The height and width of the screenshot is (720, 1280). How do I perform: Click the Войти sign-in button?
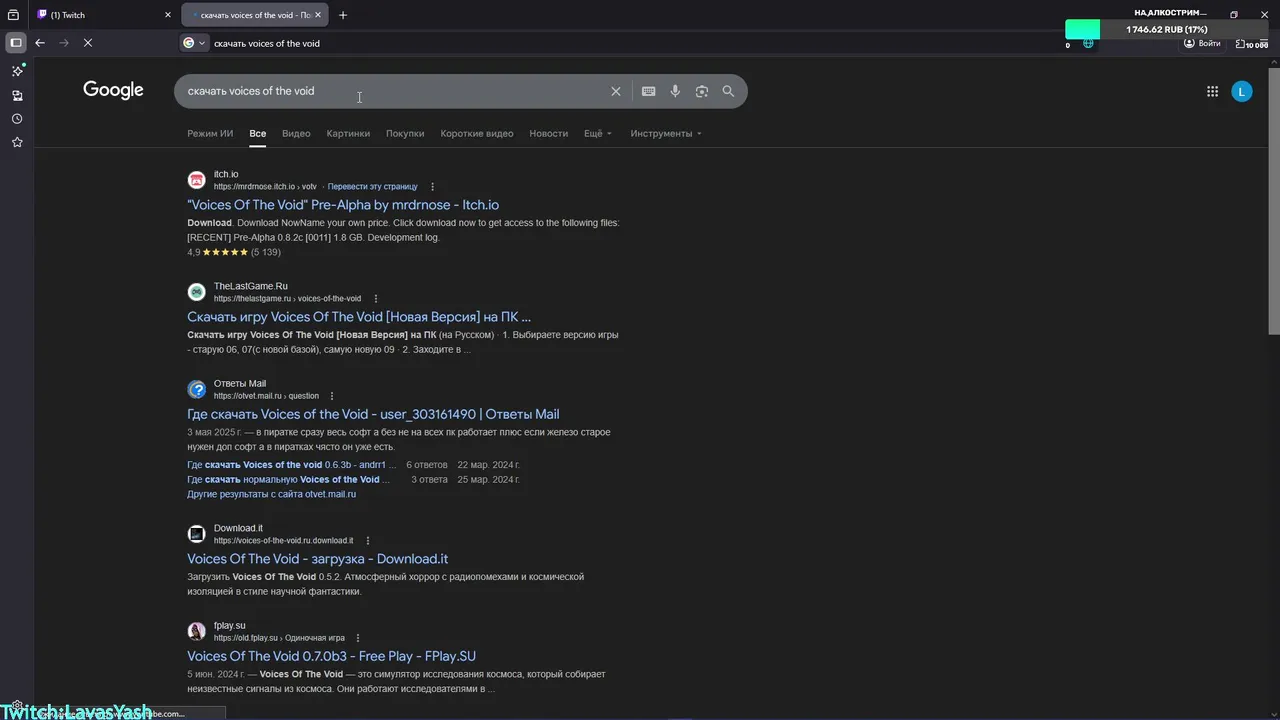[1203, 43]
